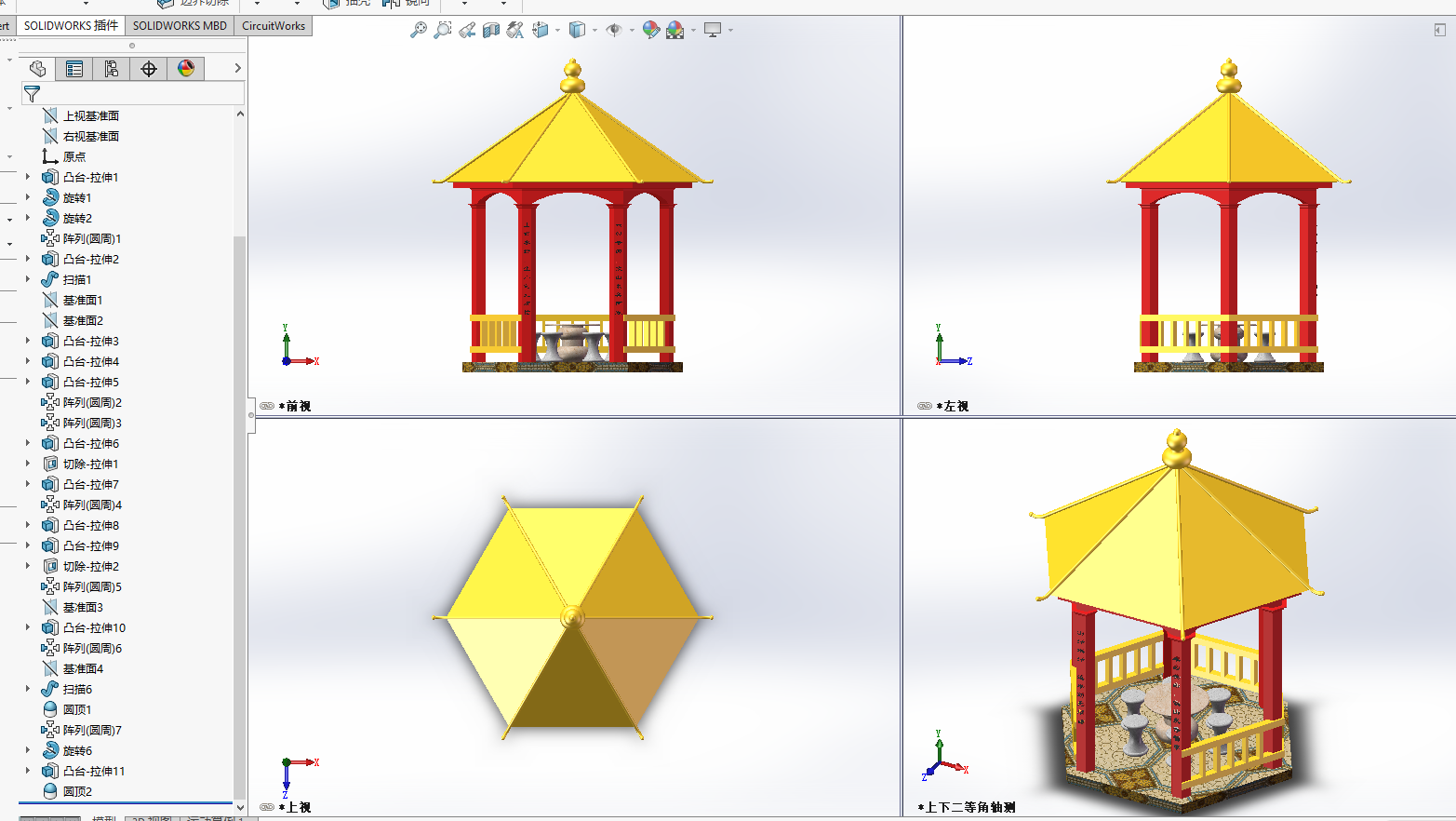This screenshot has width=1456, height=821.
Task: Click the golden finial in isometric view
Action: [1177, 450]
